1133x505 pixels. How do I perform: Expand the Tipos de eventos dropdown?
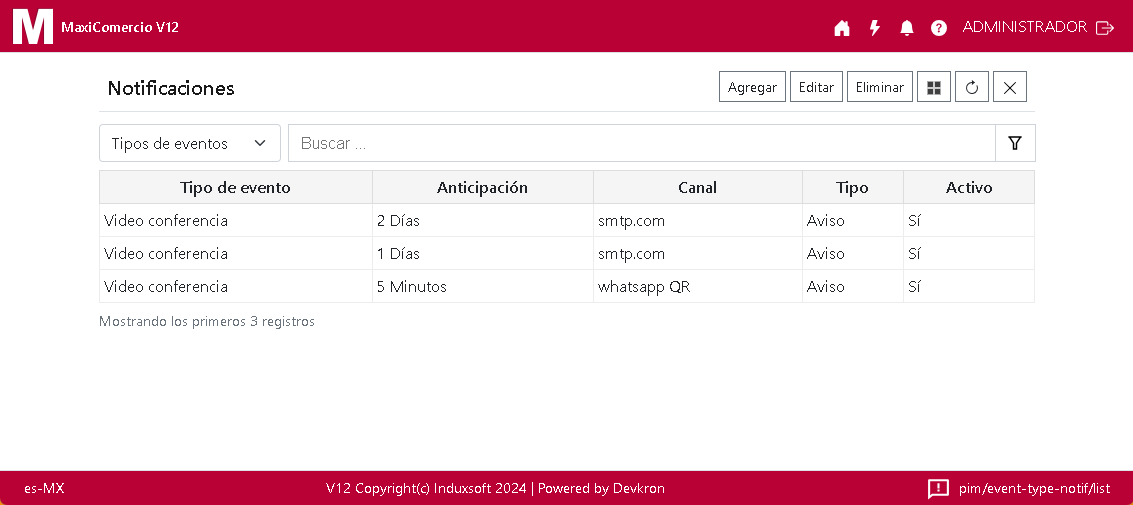pyautogui.click(x=190, y=143)
